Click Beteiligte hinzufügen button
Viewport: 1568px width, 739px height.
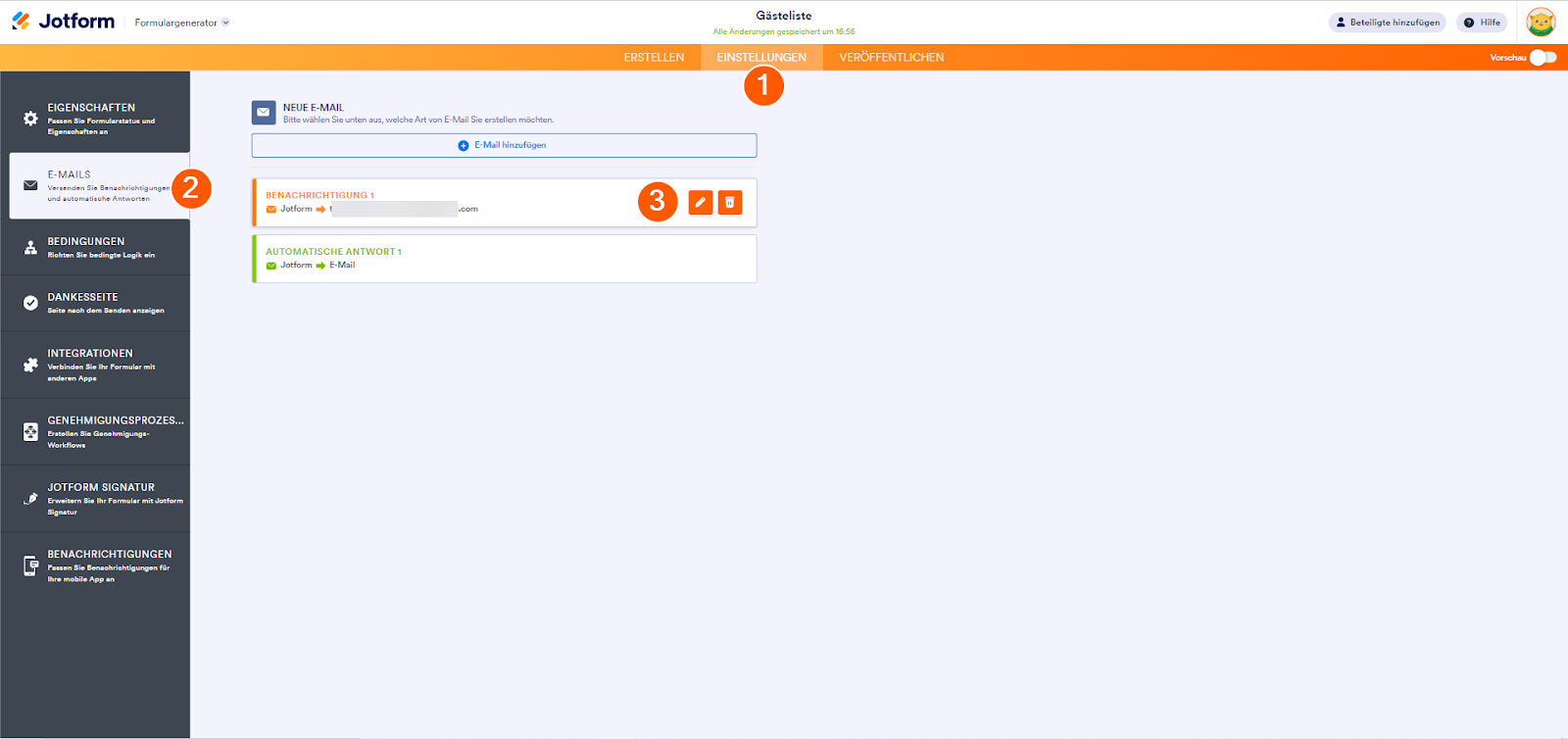pos(1387,23)
